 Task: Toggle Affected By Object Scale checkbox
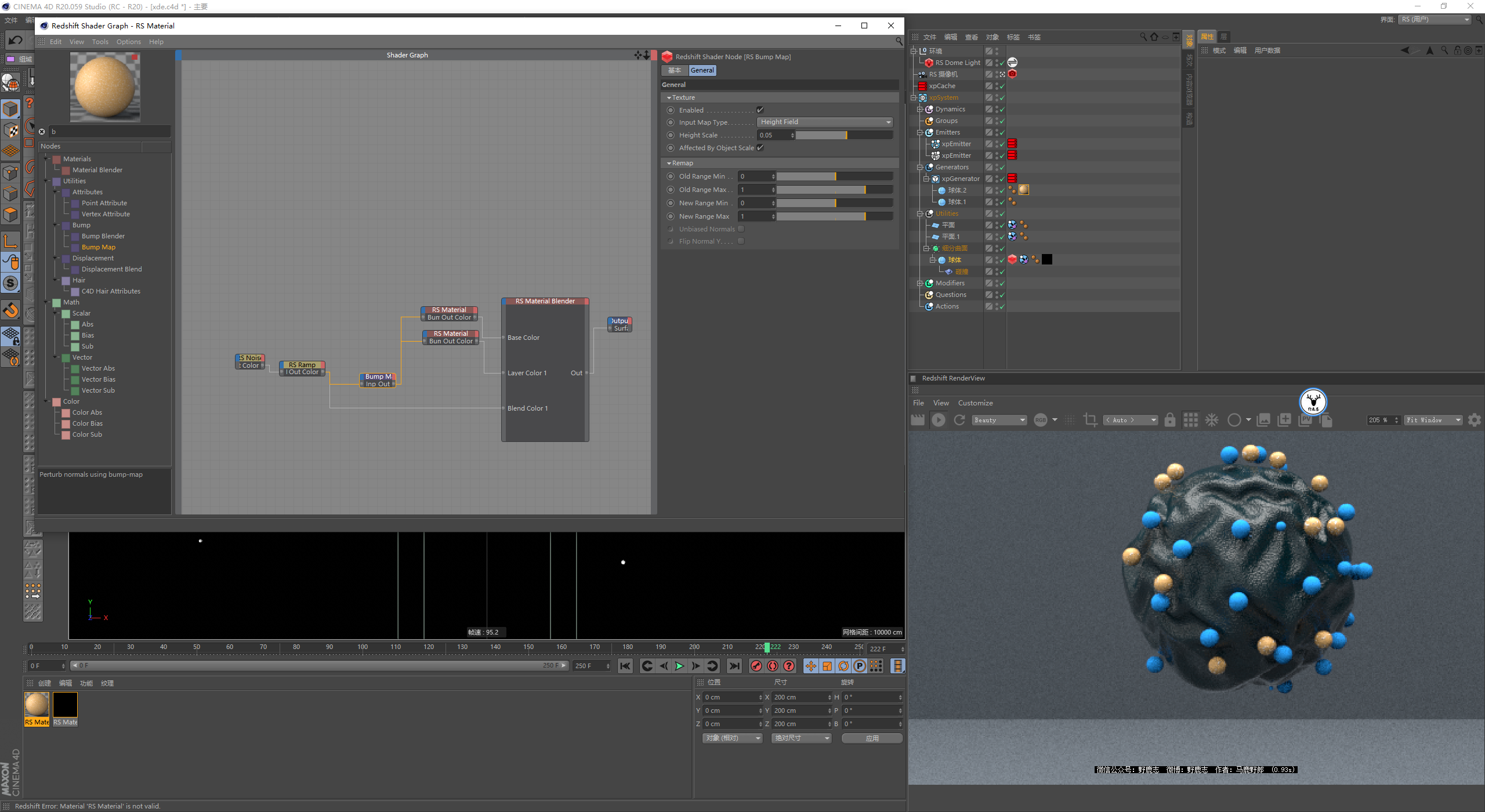[x=760, y=148]
